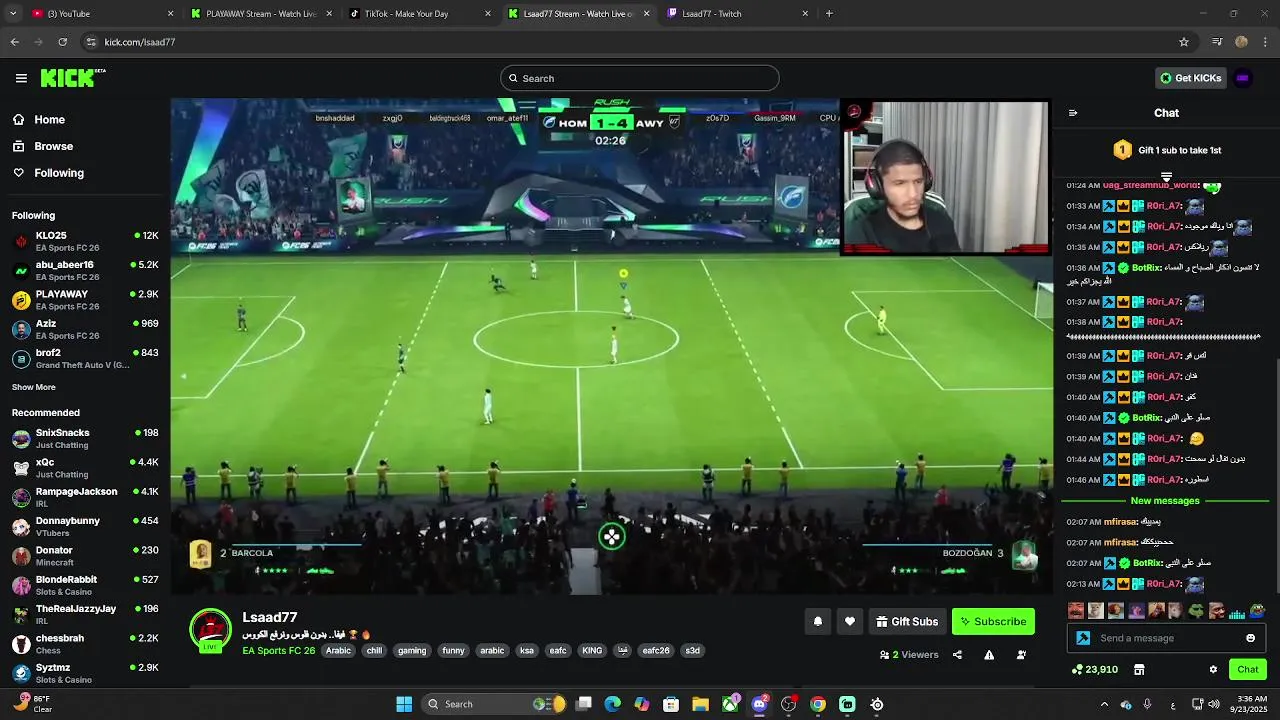This screenshot has height=720, width=1280.
Task: Expand the gift leaderboard handle
Action: click(x=1166, y=177)
